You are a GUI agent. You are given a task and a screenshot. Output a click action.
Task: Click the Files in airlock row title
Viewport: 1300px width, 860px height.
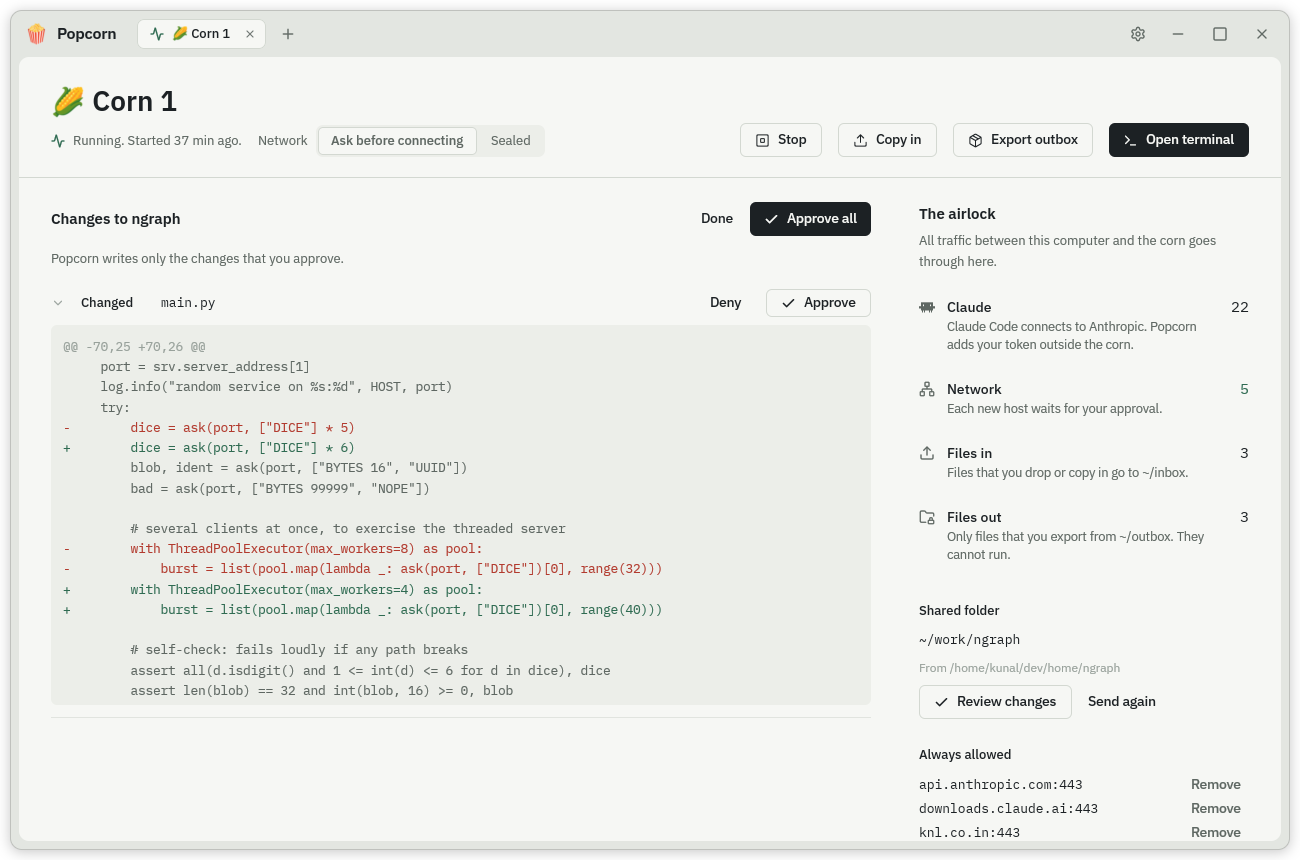point(969,454)
